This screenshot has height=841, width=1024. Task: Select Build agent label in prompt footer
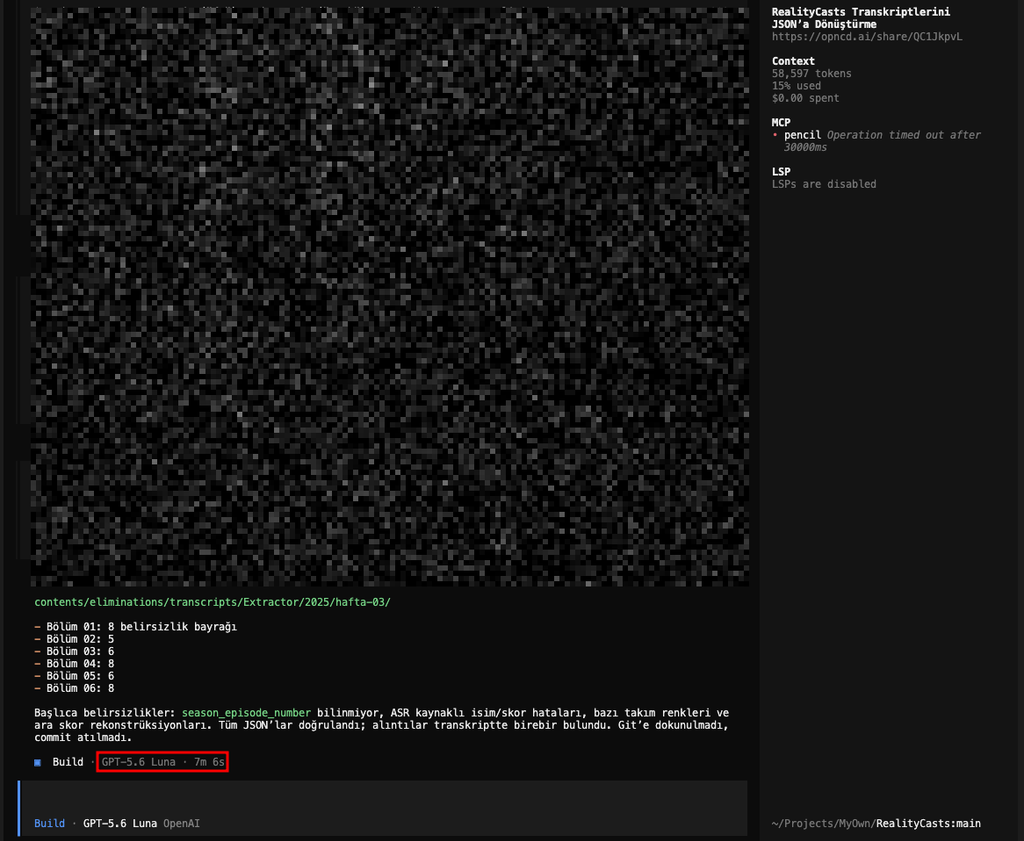tap(50, 823)
